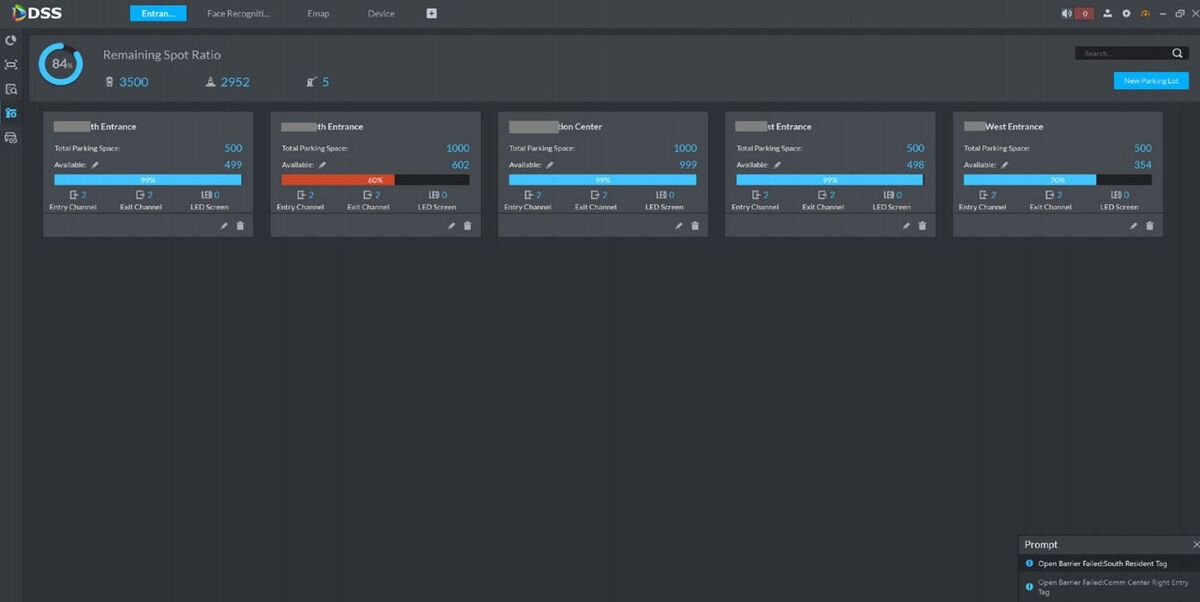Edit available spots on the 60% card
1200x602 pixels.
(323, 165)
